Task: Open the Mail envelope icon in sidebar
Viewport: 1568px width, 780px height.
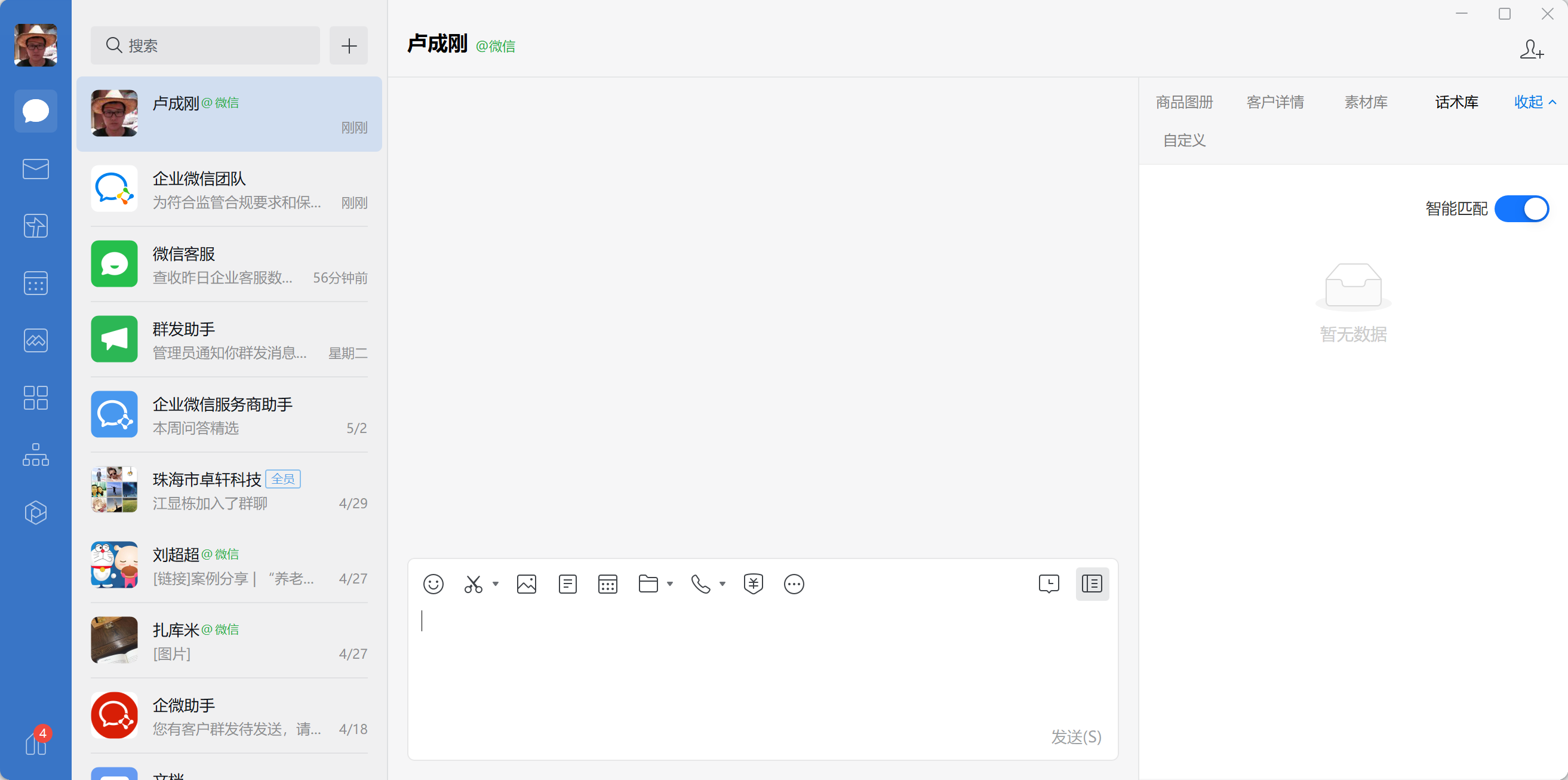Action: pos(35,168)
